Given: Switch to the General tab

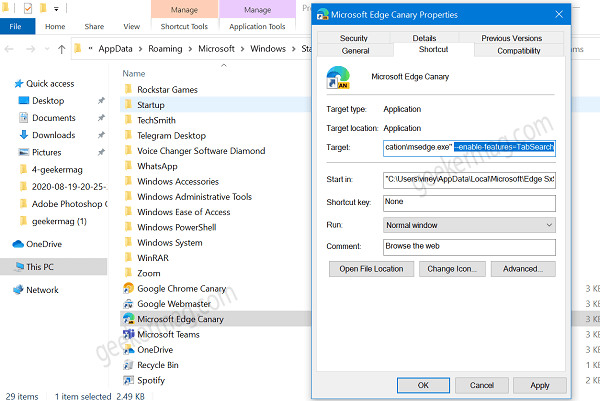Looking at the screenshot, I should (x=355, y=51).
